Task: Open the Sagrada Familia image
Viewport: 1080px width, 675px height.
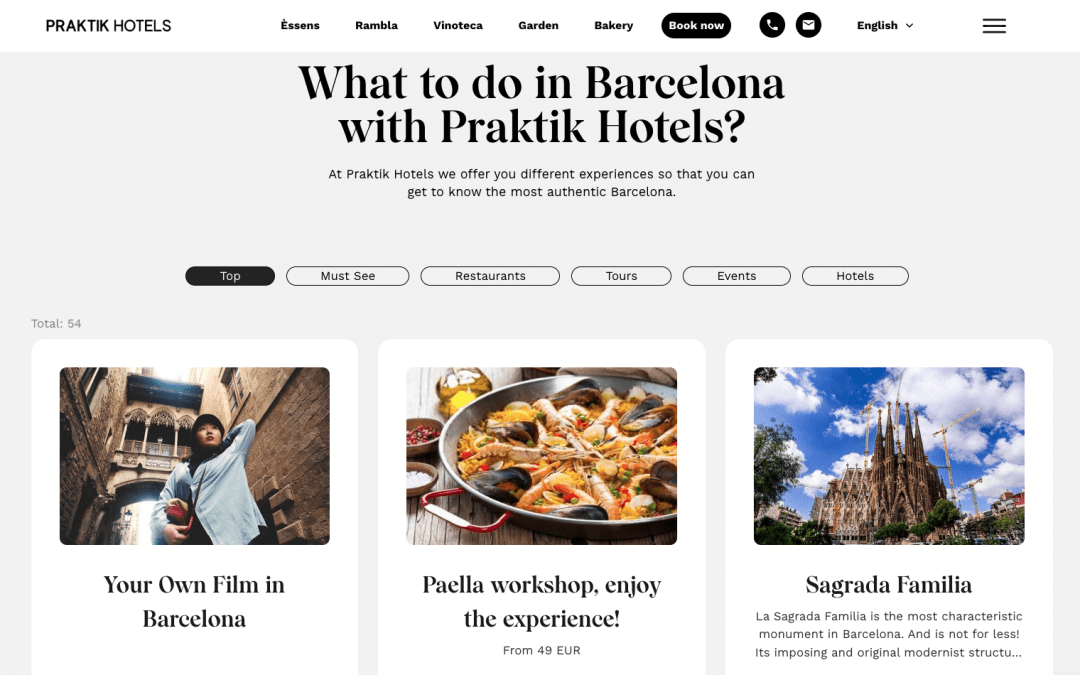Action: pyautogui.click(x=889, y=456)
